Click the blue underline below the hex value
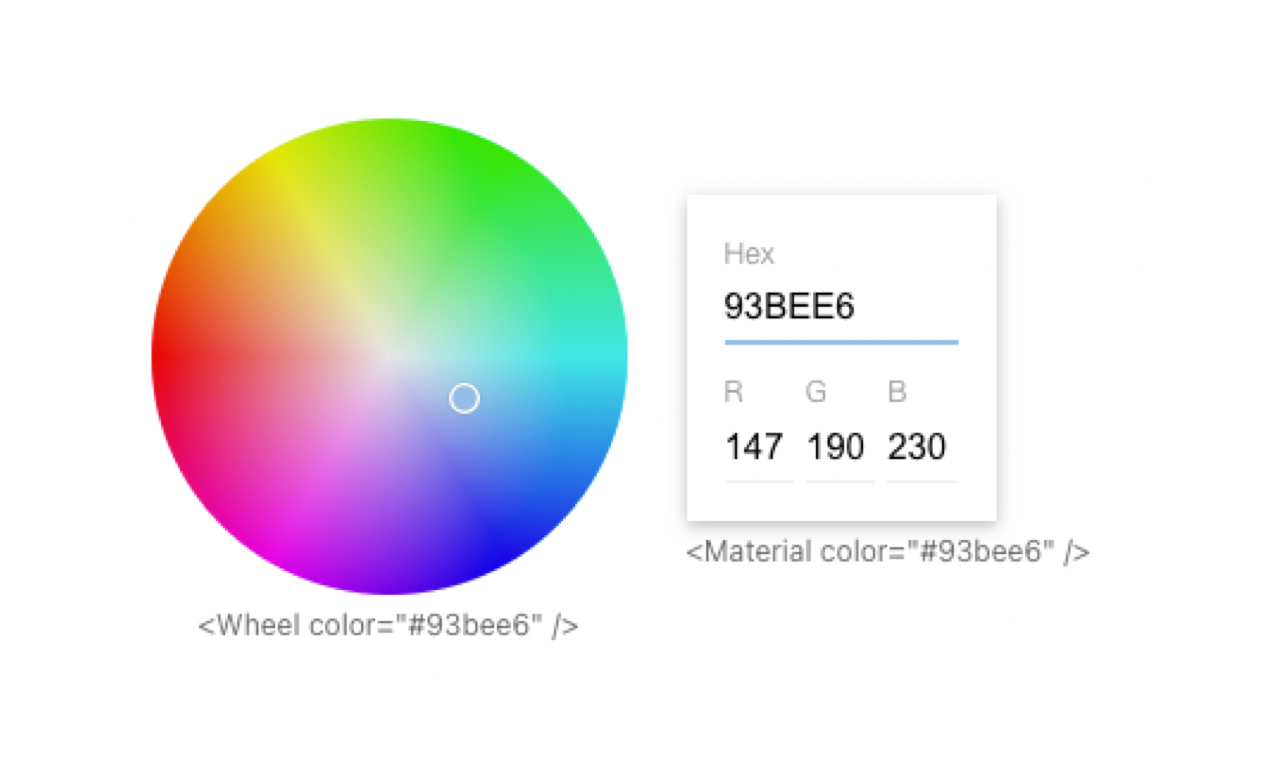1270x760 pixels. [841, 342]
